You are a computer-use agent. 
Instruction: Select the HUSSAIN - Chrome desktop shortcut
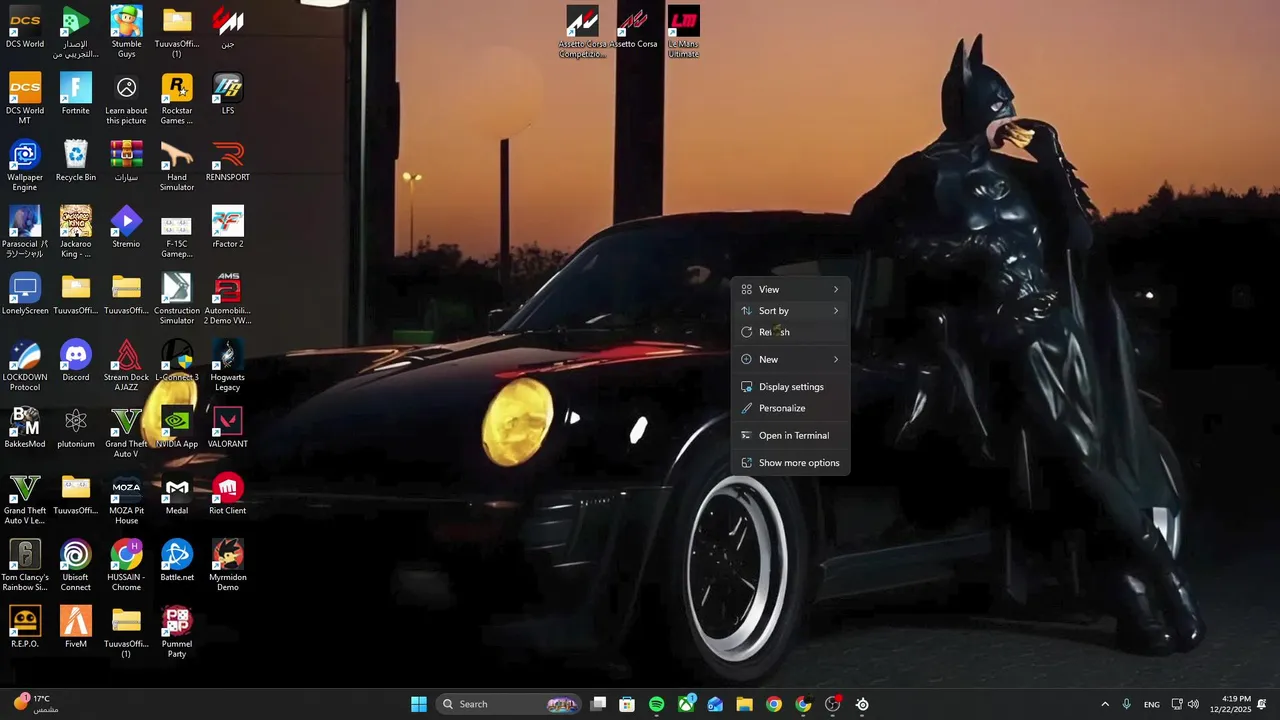126,566
